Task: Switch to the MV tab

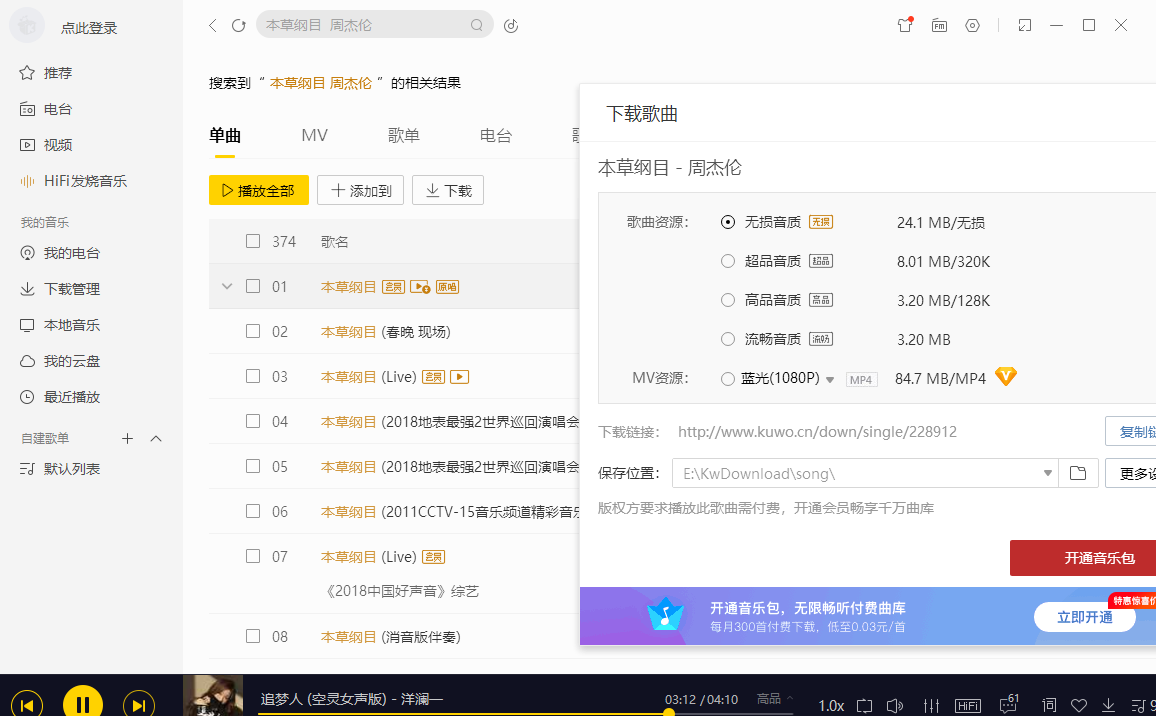Action: (314, 135)
